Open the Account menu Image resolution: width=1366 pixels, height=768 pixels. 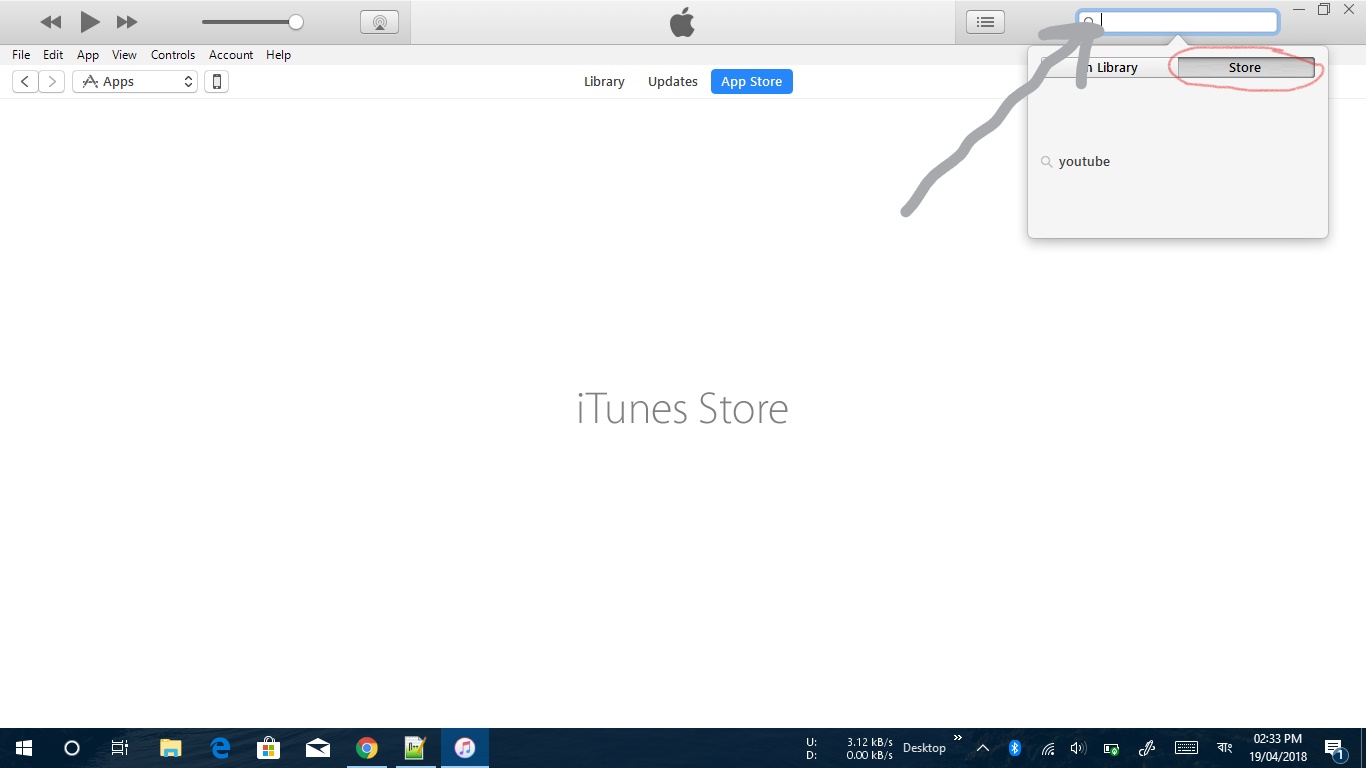pos(231,55)
